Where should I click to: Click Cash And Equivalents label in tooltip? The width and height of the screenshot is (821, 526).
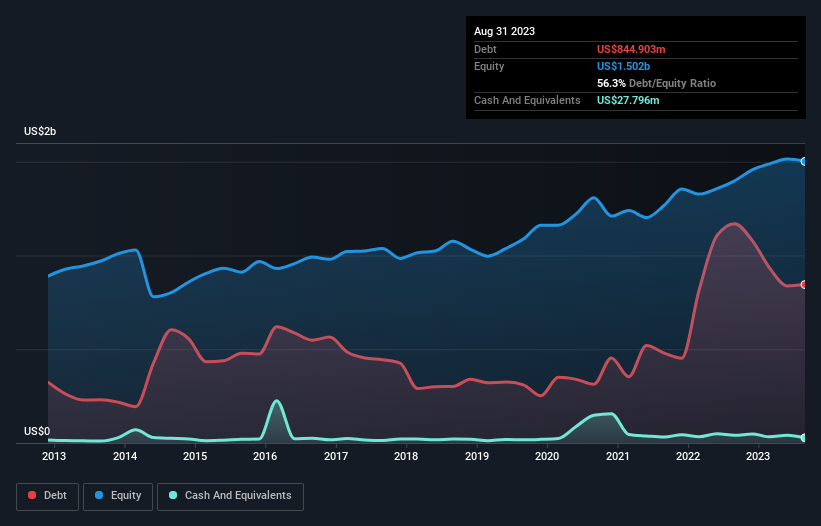(527, 100)
